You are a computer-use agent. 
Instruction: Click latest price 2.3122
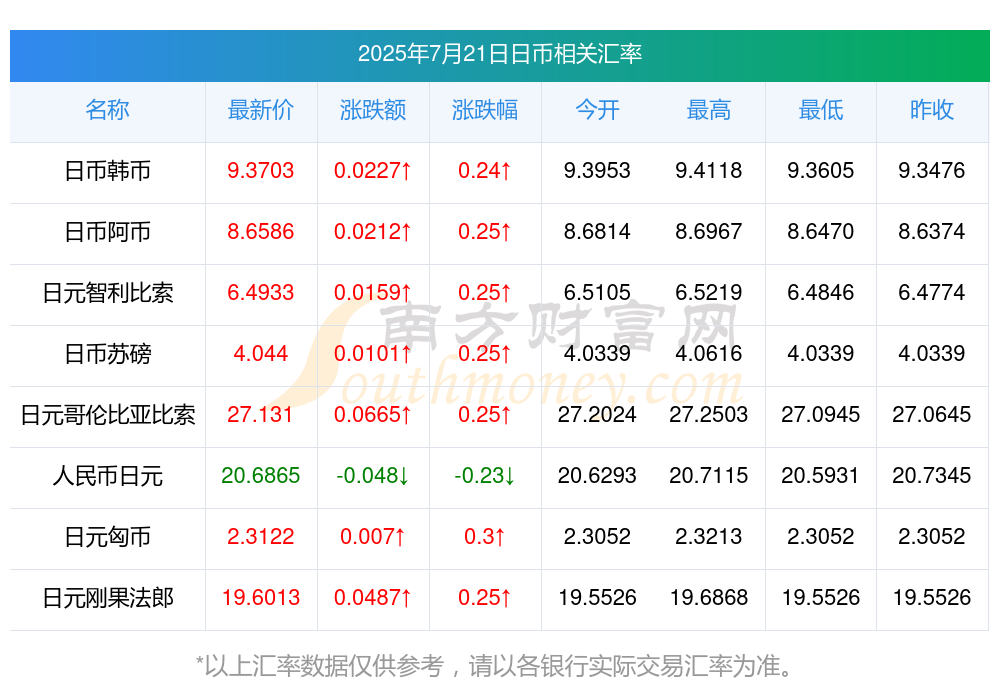[260, 536]
